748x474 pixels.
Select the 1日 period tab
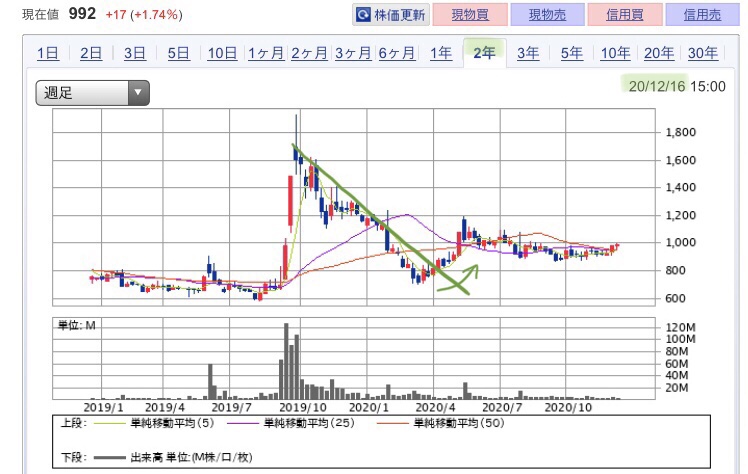48,53
